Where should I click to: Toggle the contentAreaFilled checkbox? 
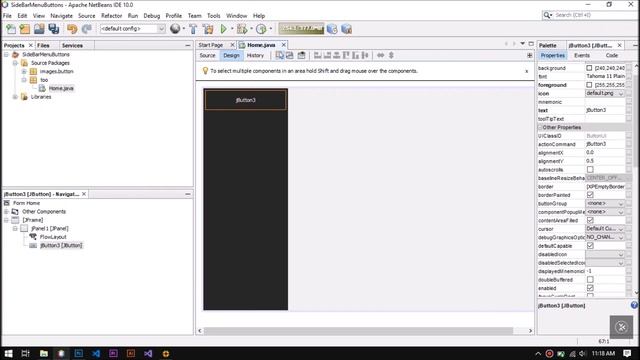click(x=590, y=220)
